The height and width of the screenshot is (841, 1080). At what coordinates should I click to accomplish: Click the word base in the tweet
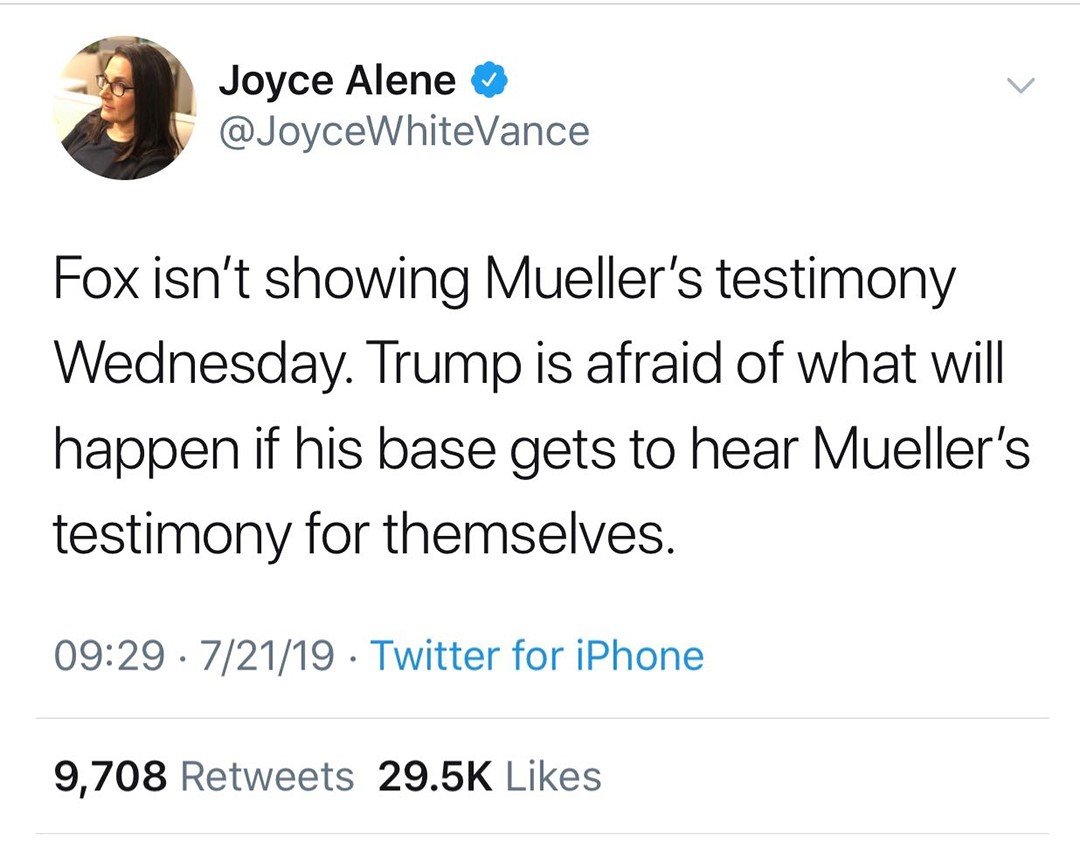click(x=453, y=452)
